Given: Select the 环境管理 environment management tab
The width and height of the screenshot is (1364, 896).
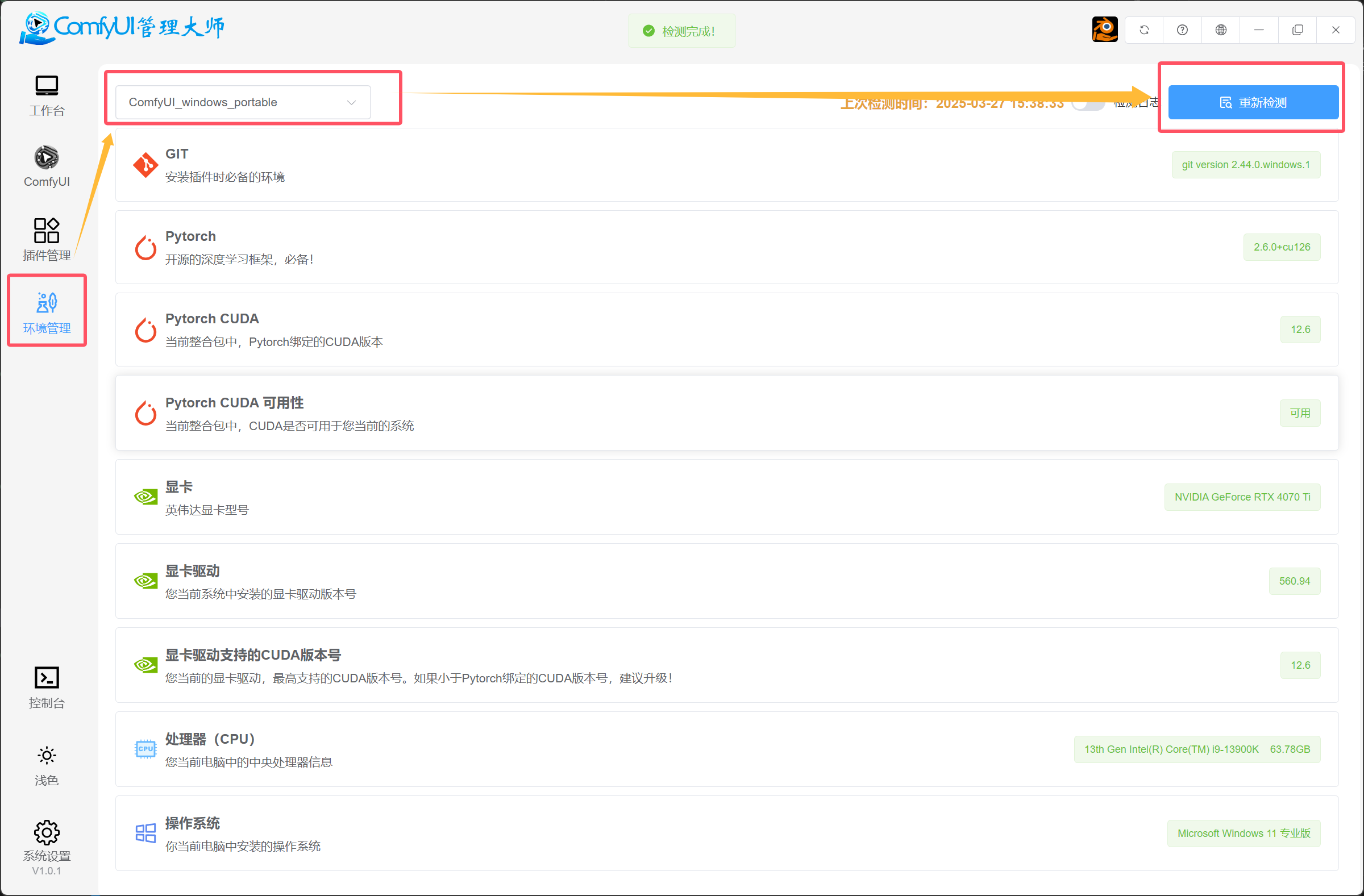Looking at the screenshot, I should [x=47, y=312].
